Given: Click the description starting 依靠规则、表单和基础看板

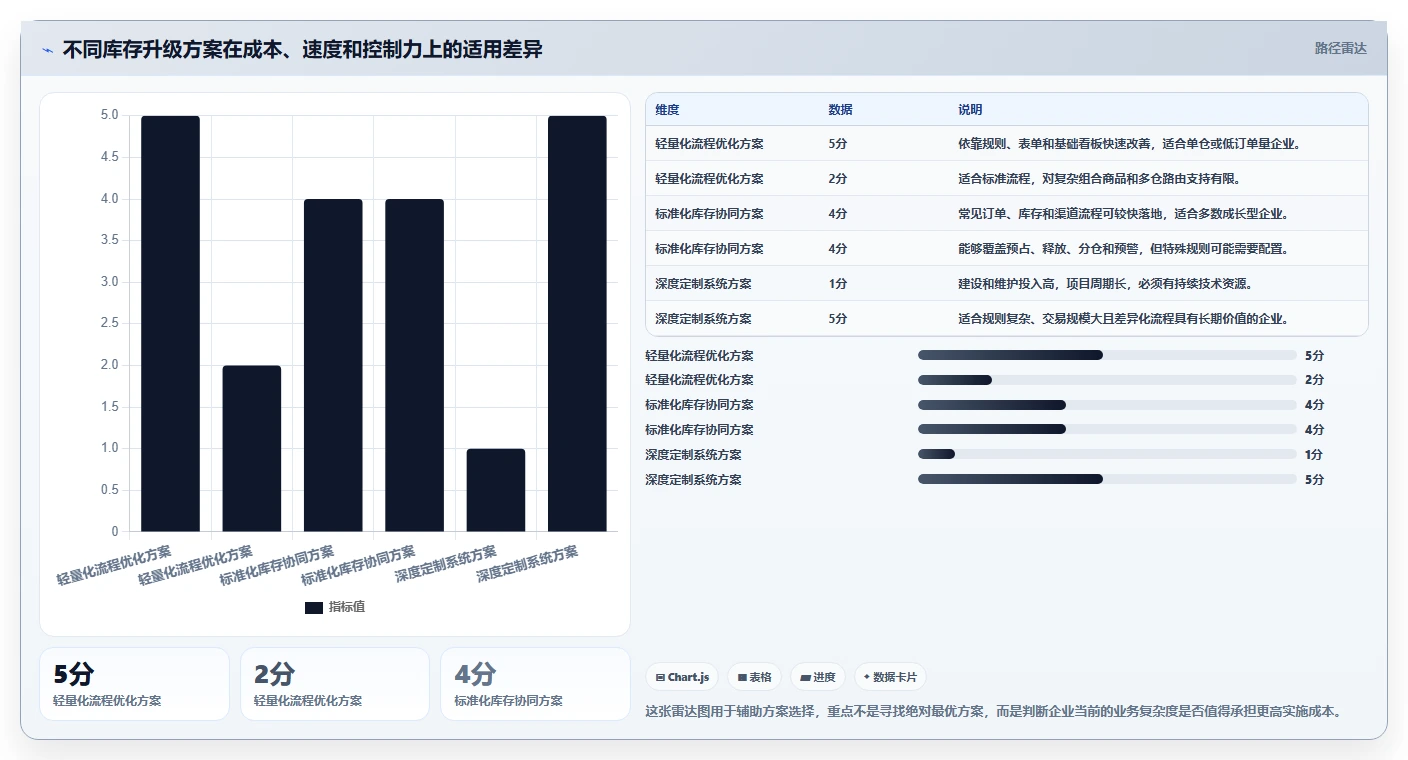Looking at the screenshot, I should 1130,144.
